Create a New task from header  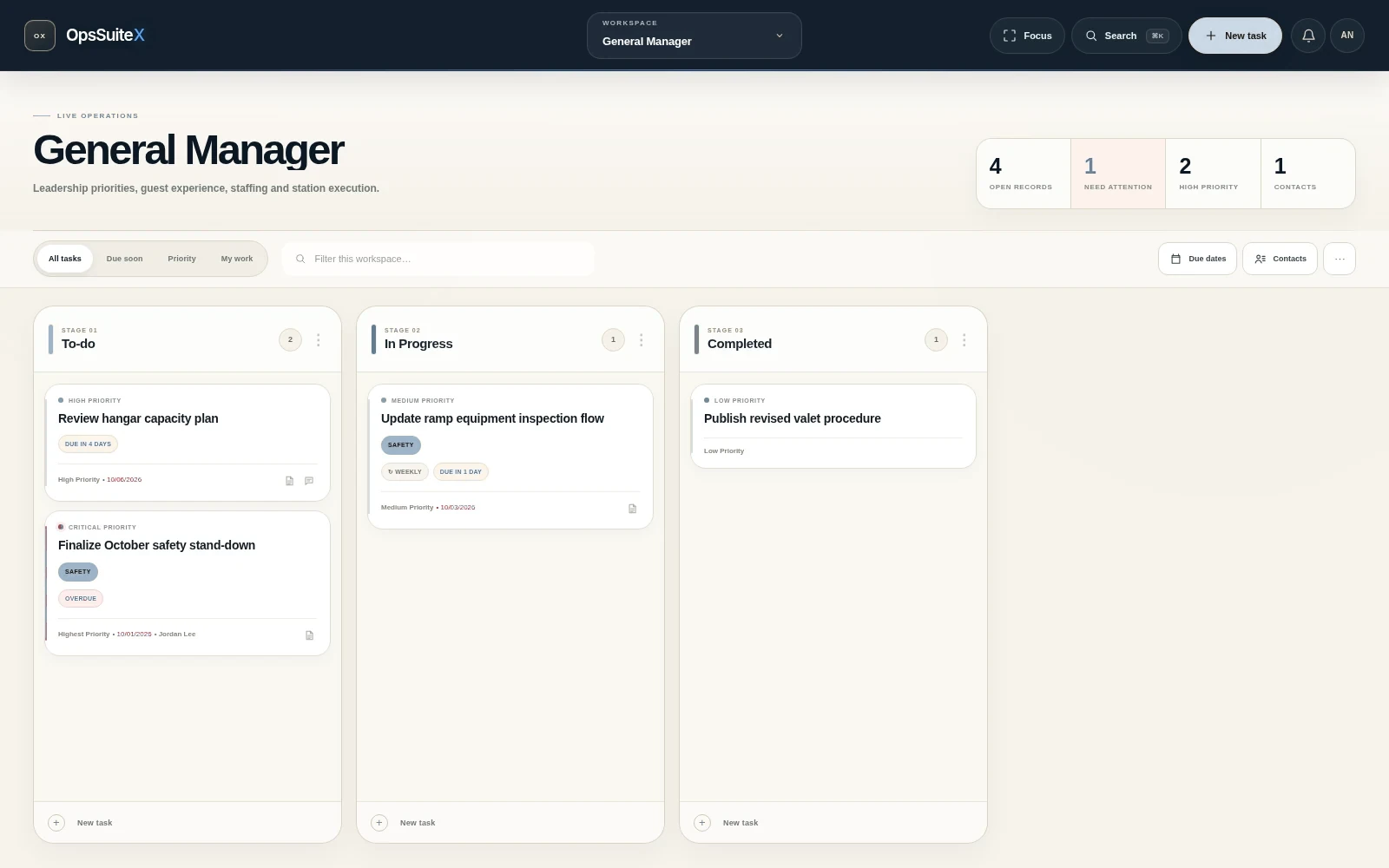pos(1235,36)
